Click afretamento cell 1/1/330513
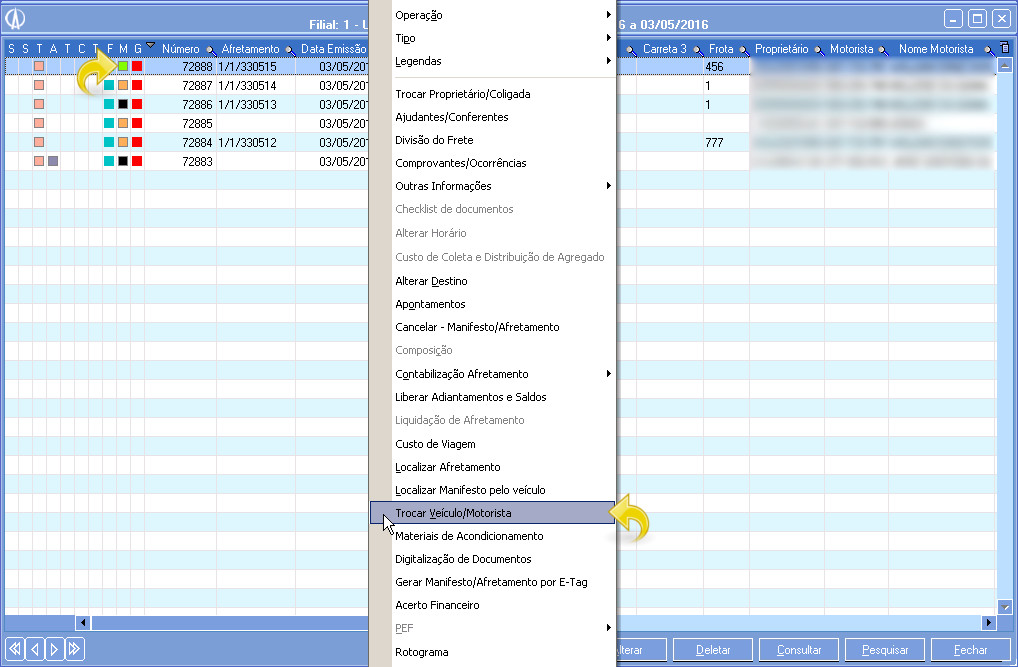Viewport: 1018px width, 667px height. click(x=247, y=104)
